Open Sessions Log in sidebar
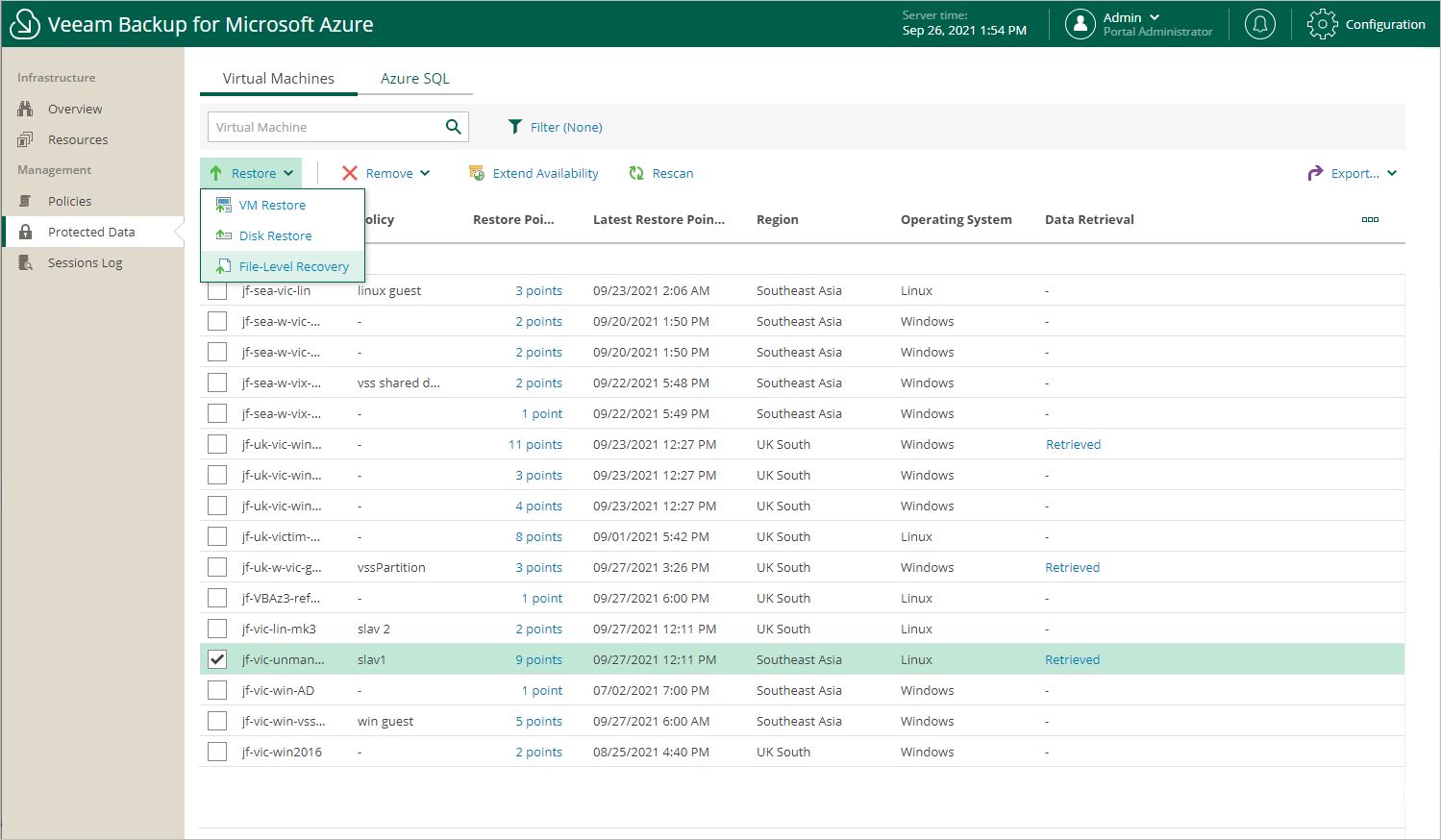 (x=86, y=262)
